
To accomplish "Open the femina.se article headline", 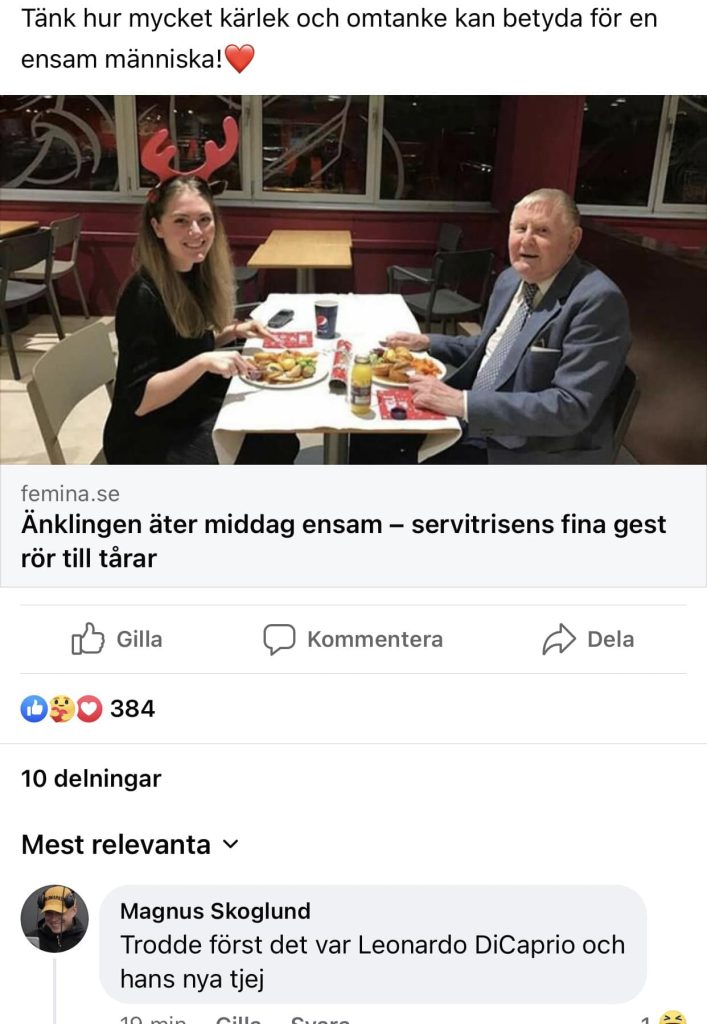I will [x=343, y=541].
